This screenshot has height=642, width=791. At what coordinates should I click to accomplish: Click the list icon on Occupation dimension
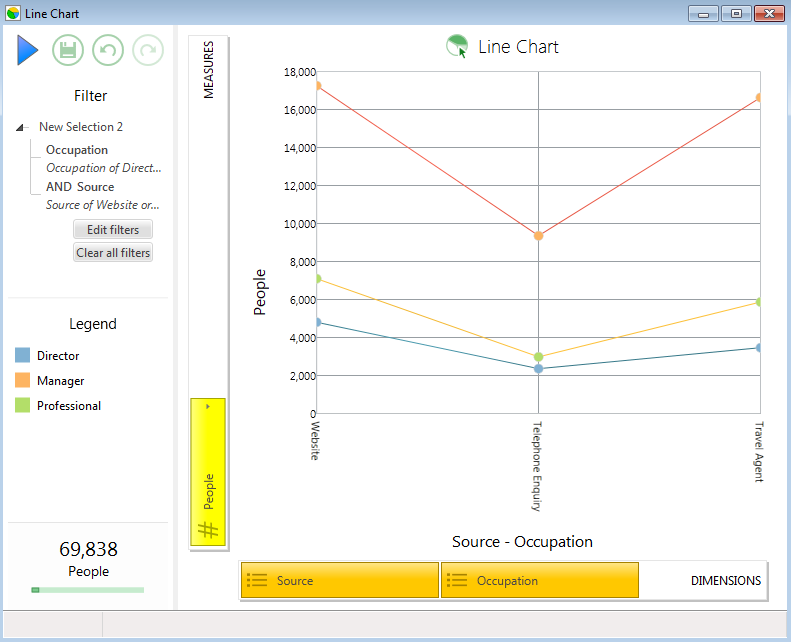457,580
